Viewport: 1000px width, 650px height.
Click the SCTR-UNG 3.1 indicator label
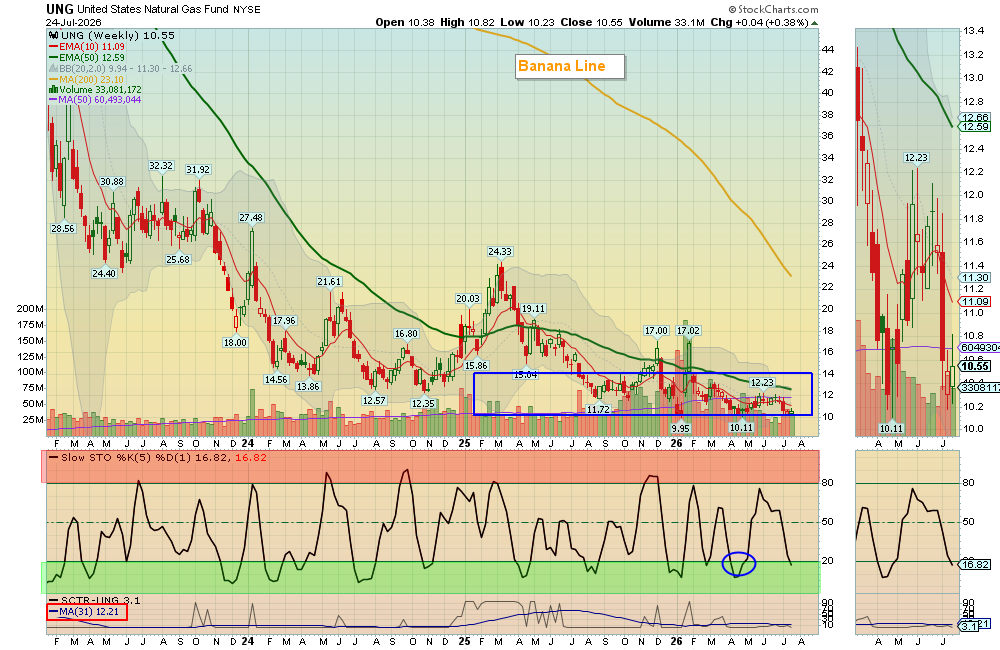tap(94, 600)
